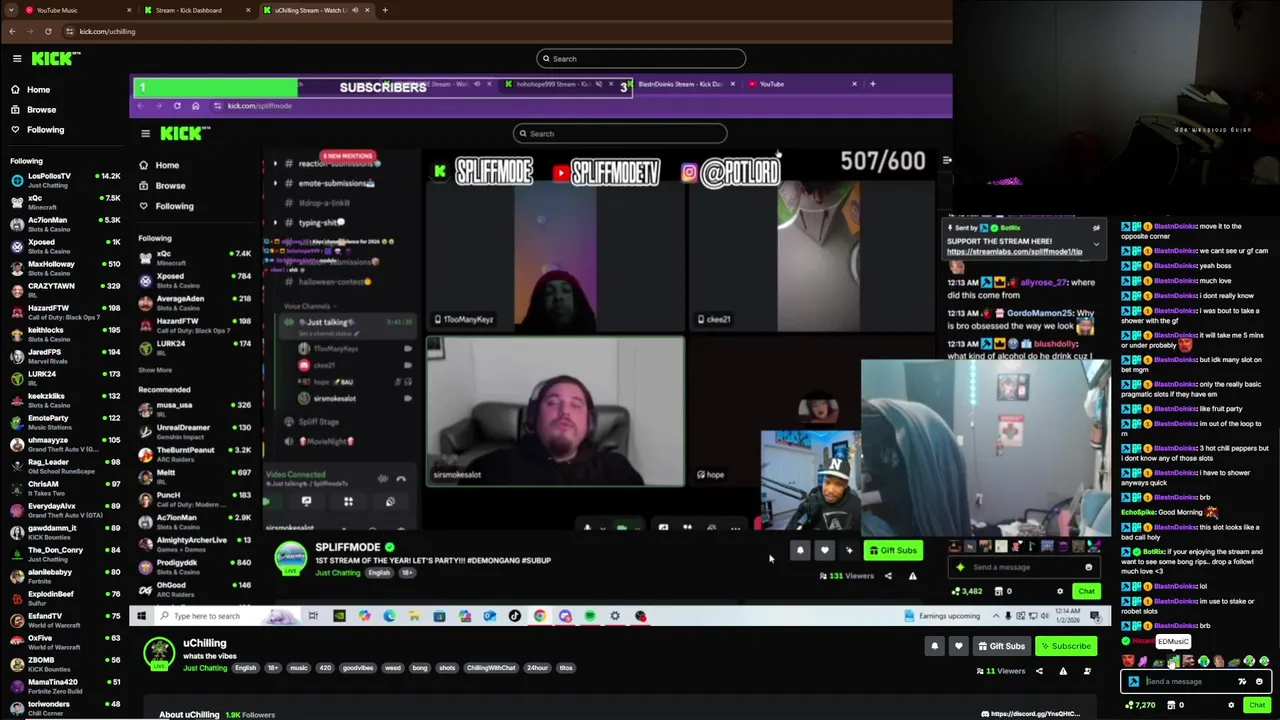Open the browser tab list dropdown
Screen dimensions: 1280x720
tap(11, 10)
